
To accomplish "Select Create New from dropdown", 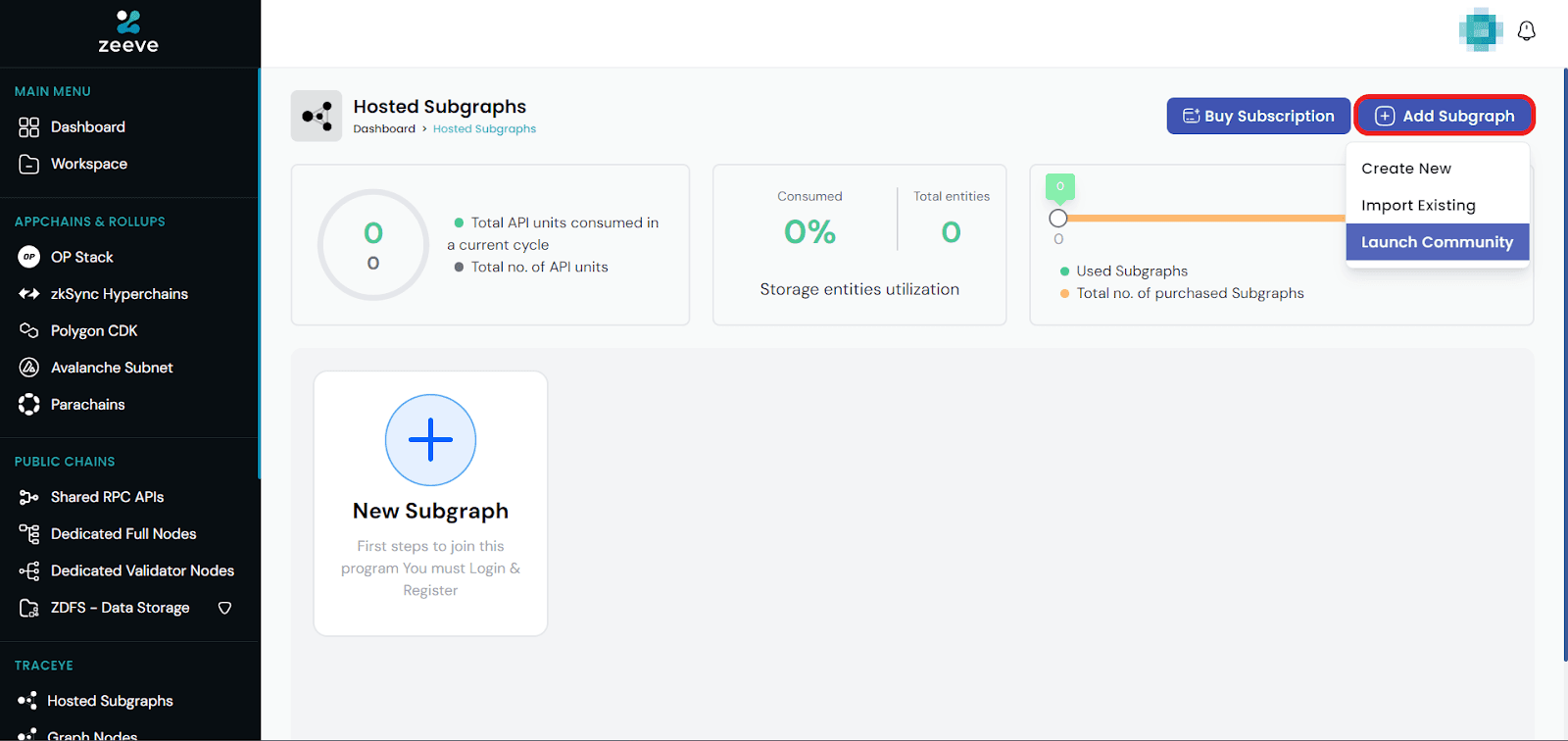I will click(1438, 169).
